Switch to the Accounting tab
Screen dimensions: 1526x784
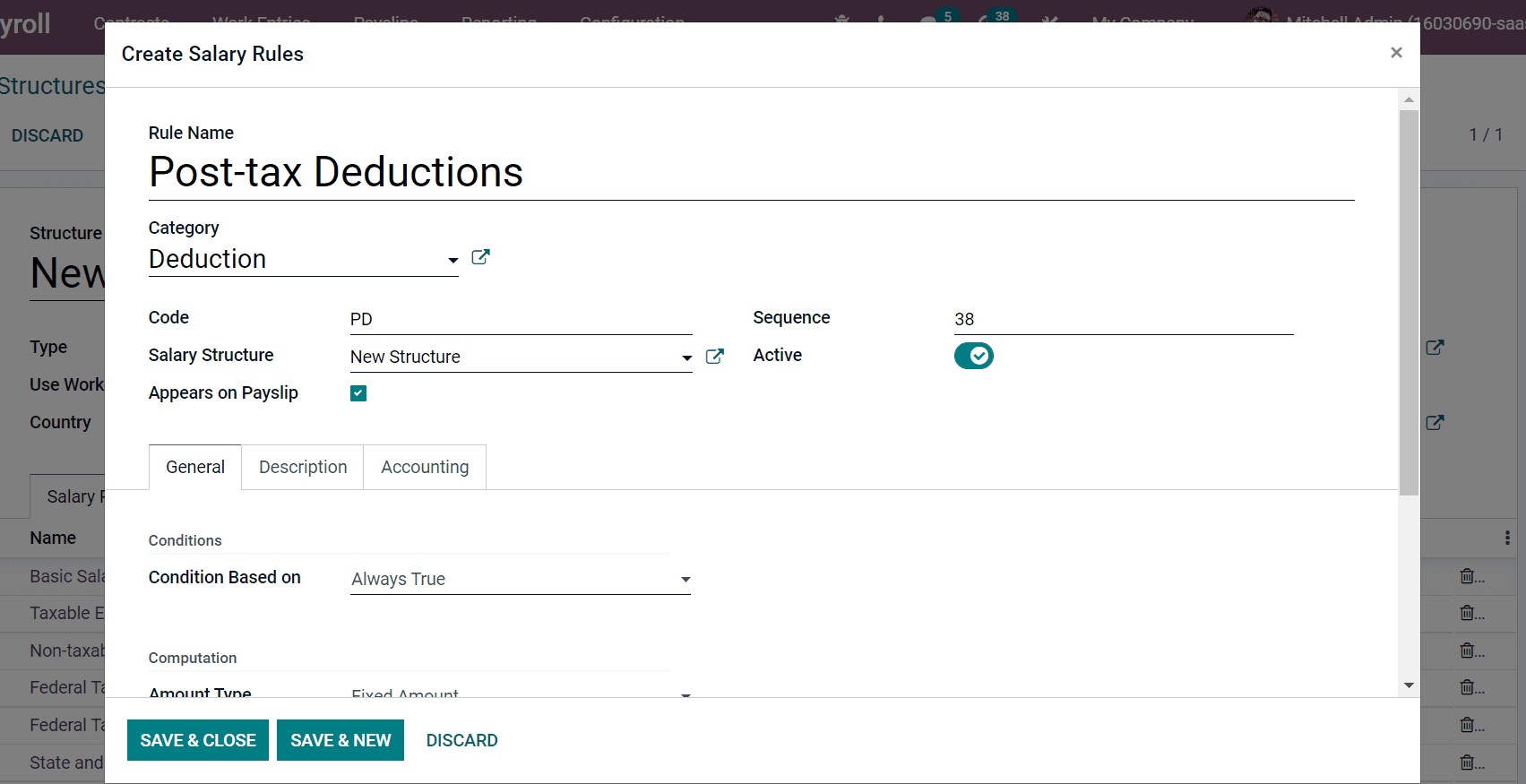[425, 467]
